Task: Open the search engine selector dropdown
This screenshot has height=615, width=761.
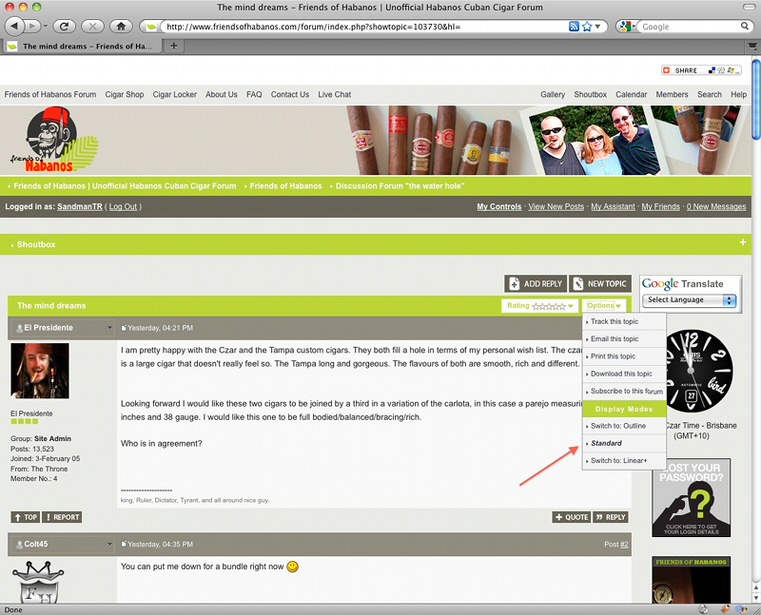Action: pos(627,26)
